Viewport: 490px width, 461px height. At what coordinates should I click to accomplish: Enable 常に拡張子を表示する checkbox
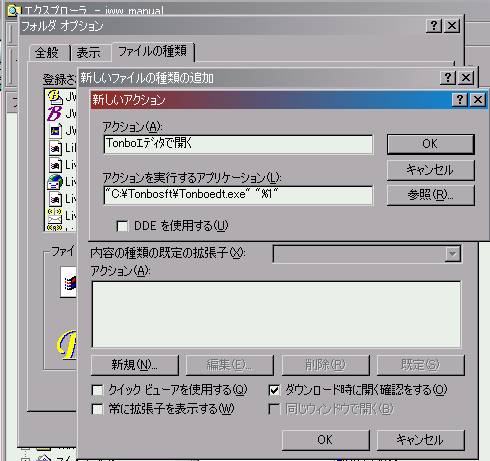tap(97, 409)
